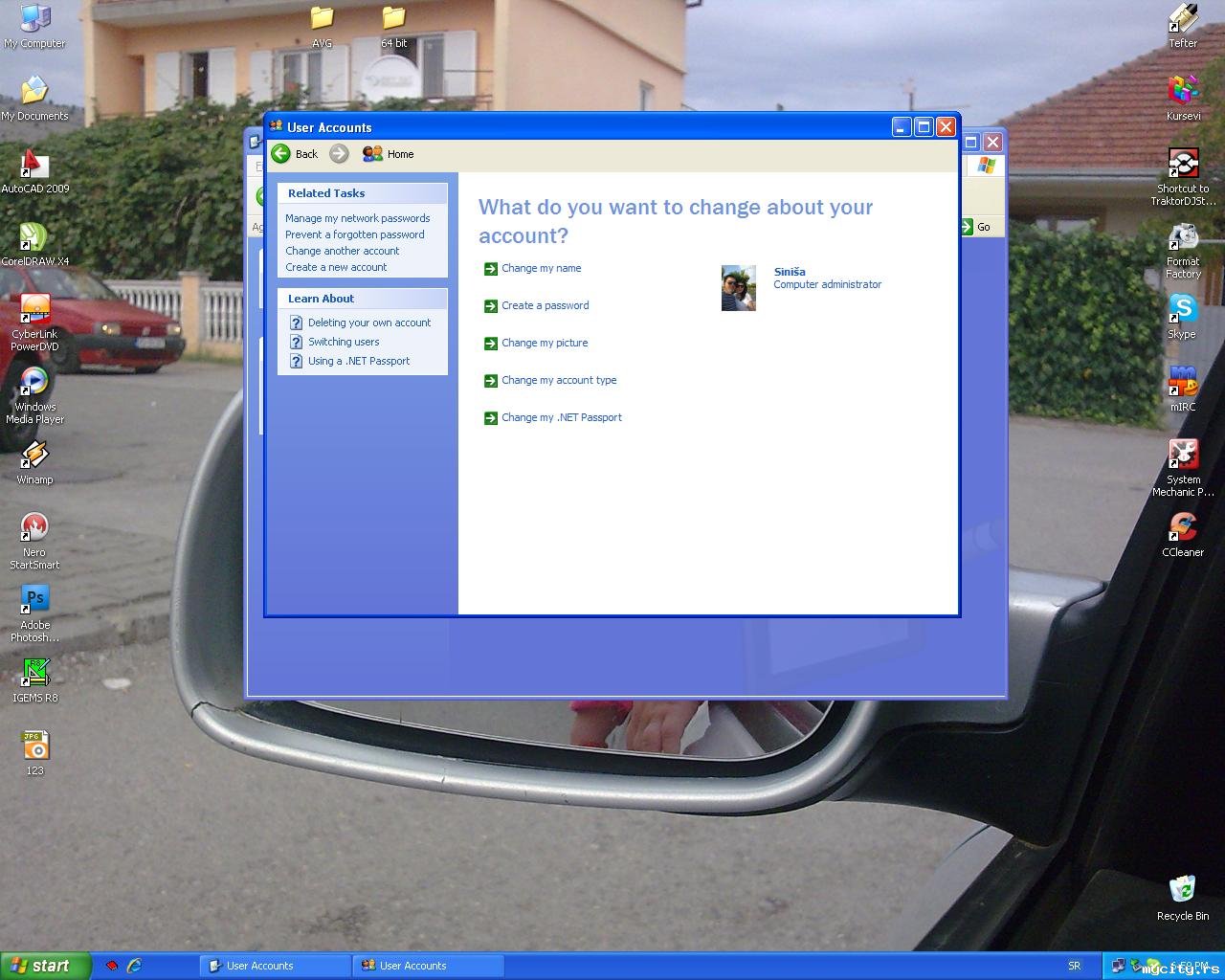Select the 123 JPG file on desktop

[x=34, y=753]
